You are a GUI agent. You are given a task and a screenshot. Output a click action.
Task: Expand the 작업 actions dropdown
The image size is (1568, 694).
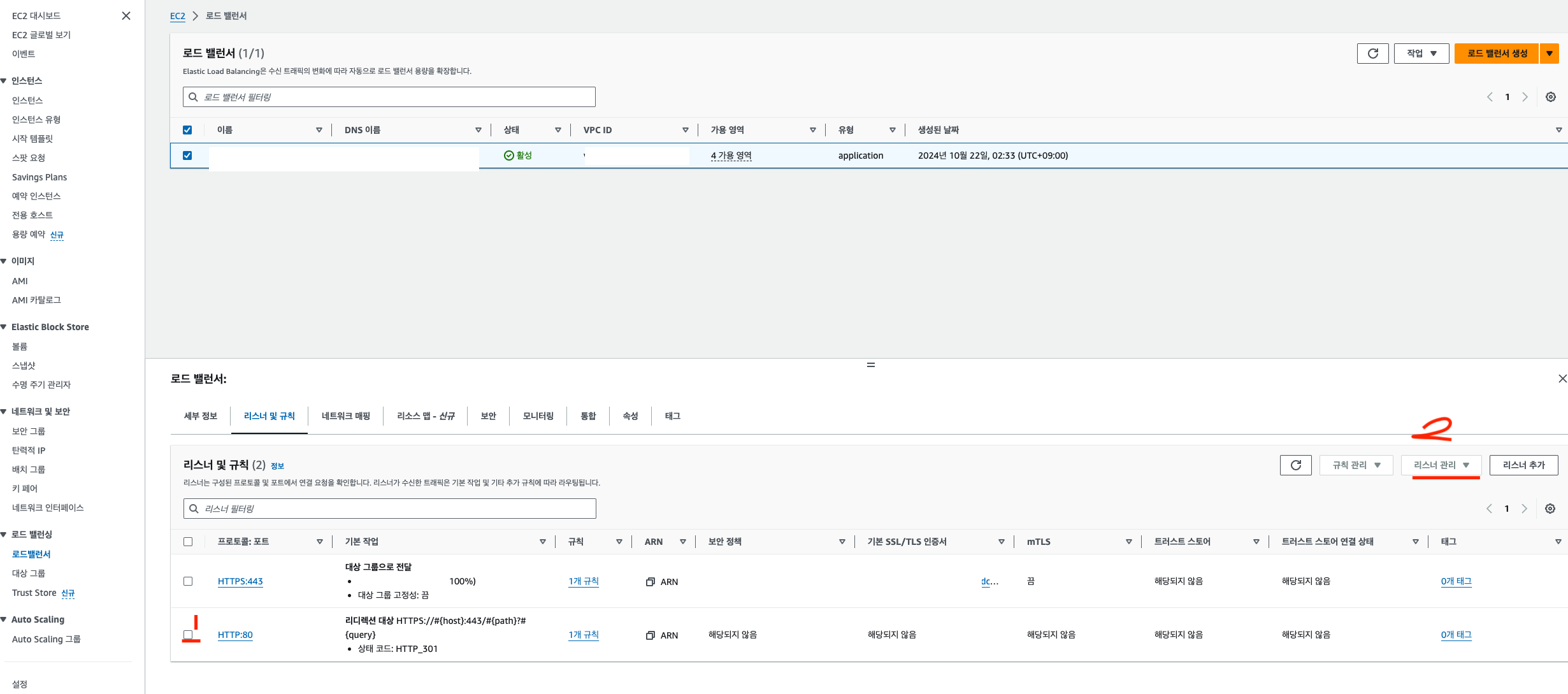1421,54
